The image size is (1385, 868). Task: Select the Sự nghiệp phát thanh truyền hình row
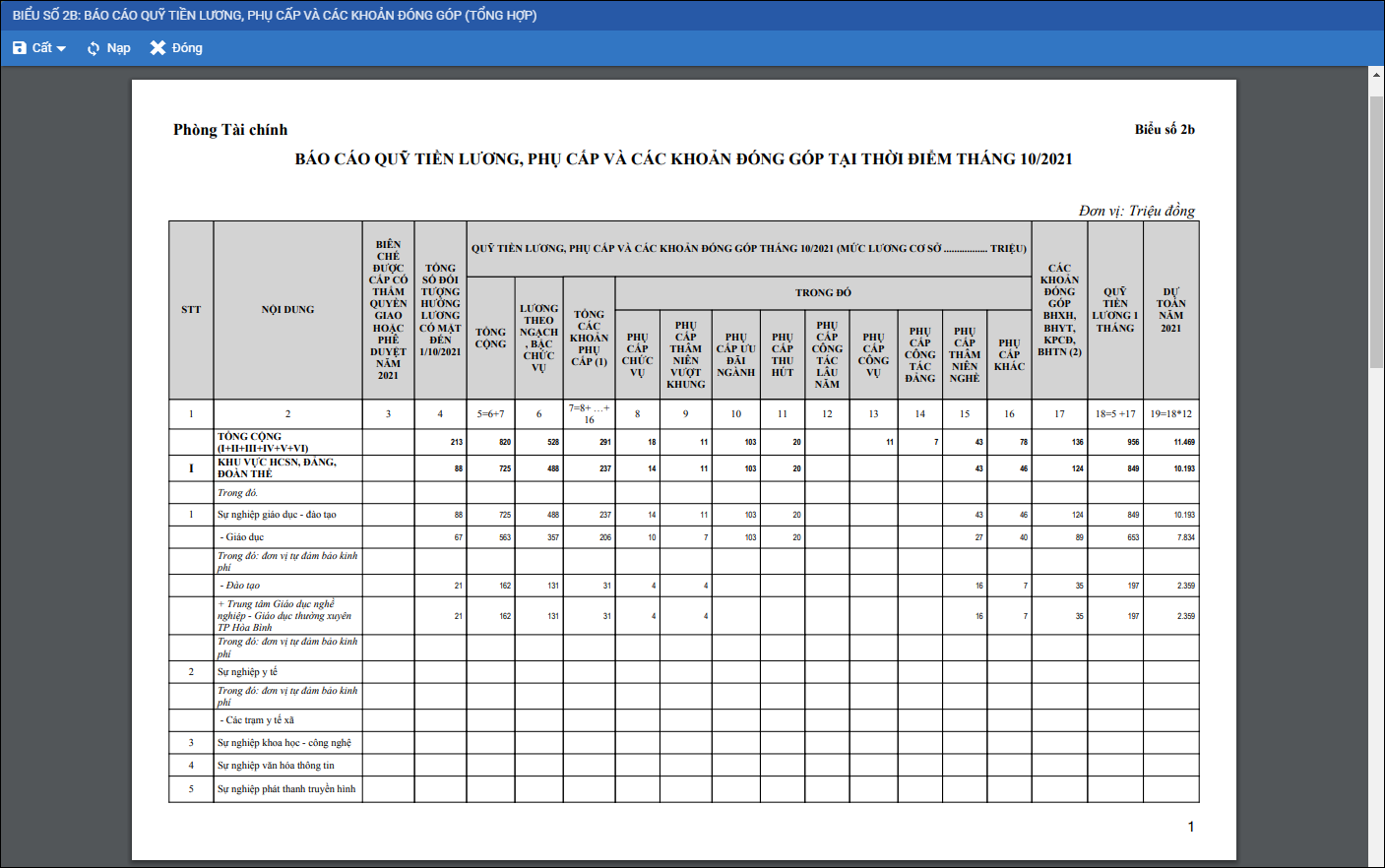coord(286,789)
